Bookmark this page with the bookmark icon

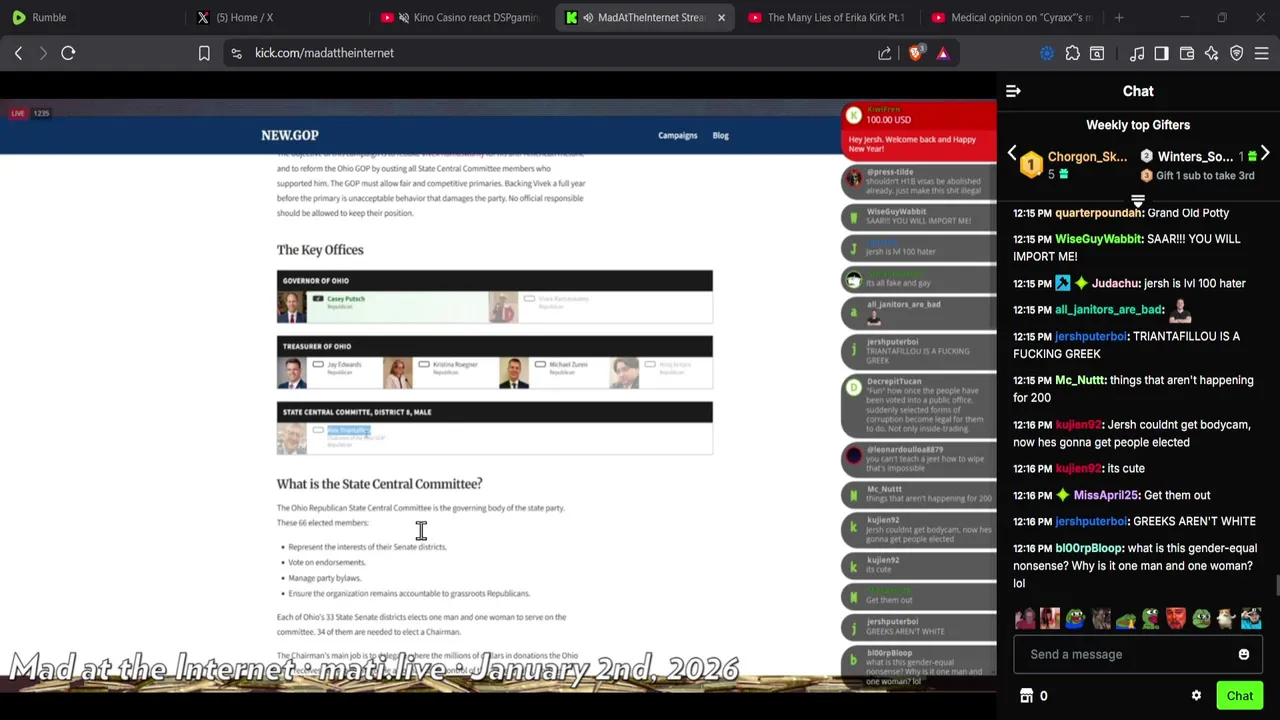(204, 53)
